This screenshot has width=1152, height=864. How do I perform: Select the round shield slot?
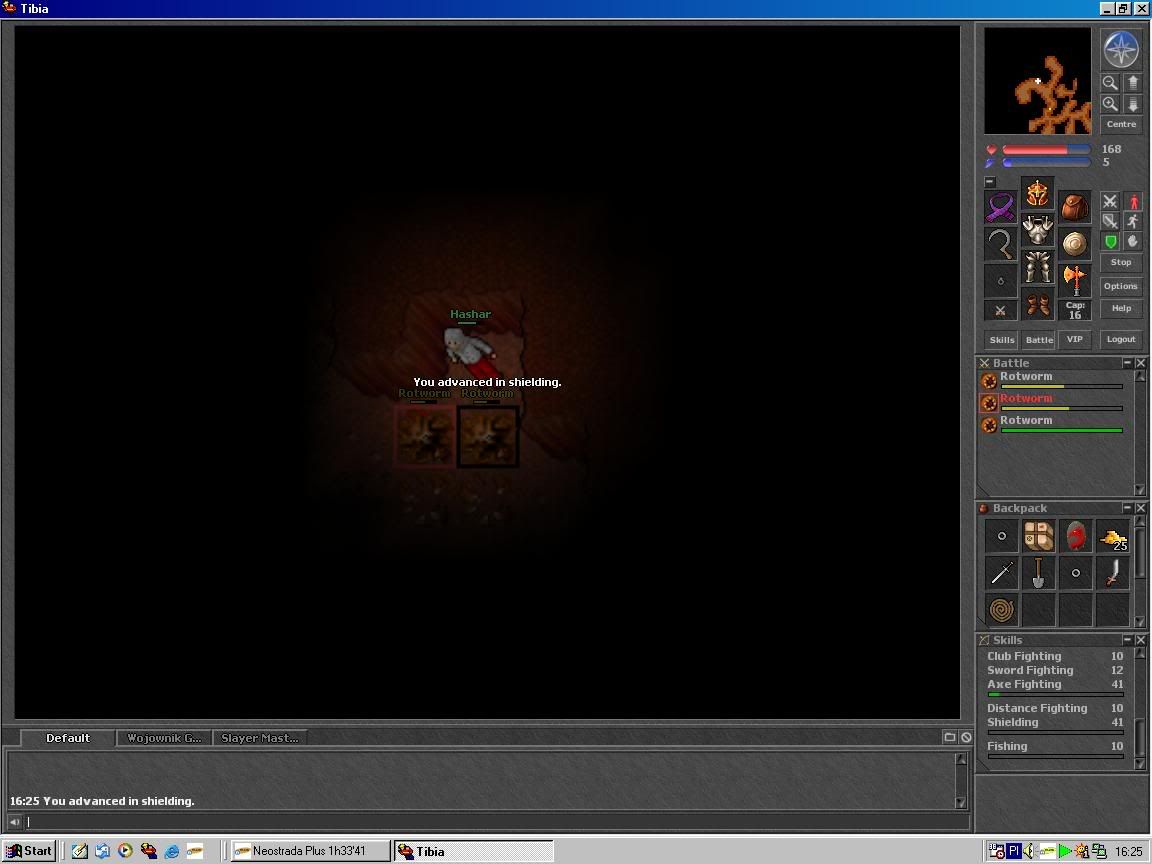click(x=1074, y=244)
